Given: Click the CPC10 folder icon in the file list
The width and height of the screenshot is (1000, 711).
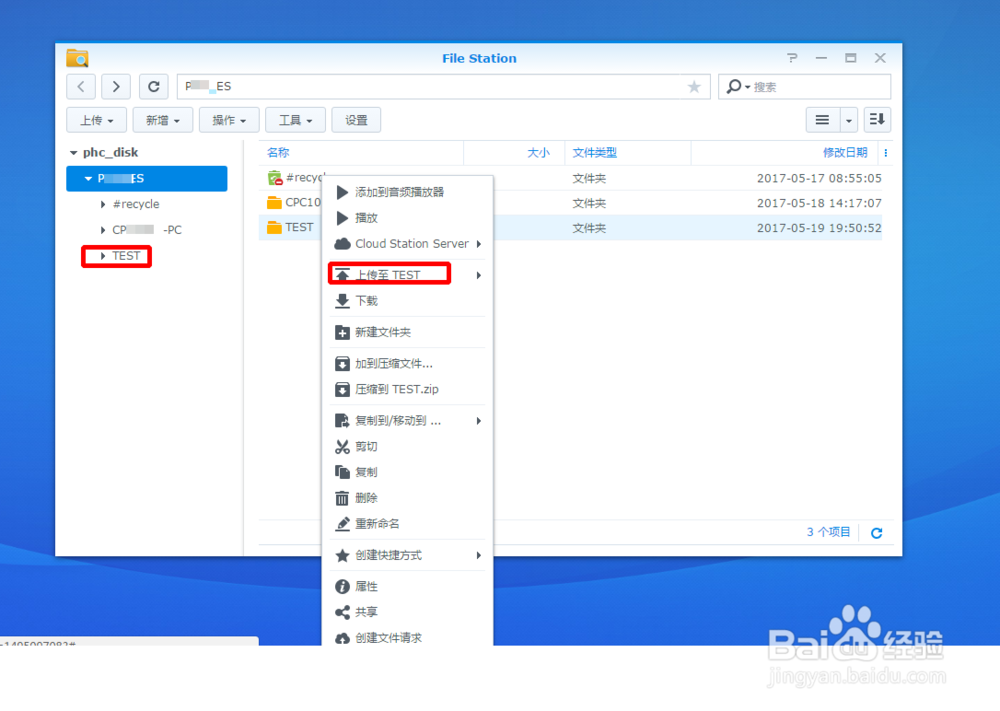Looking at the screenshot, I should (x=274, y=203).
